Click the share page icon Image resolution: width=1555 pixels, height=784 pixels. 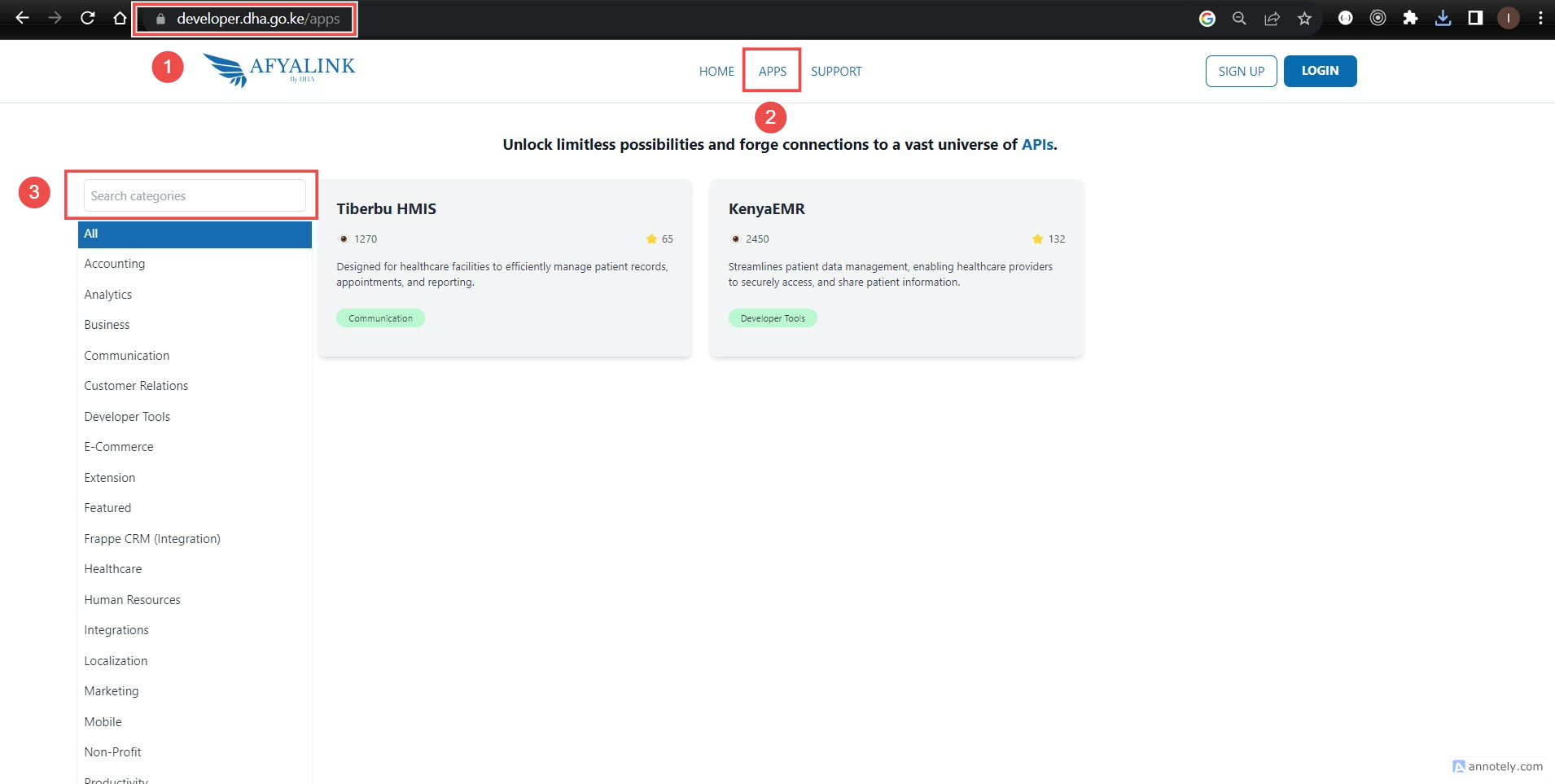[x=1272, y=19]
